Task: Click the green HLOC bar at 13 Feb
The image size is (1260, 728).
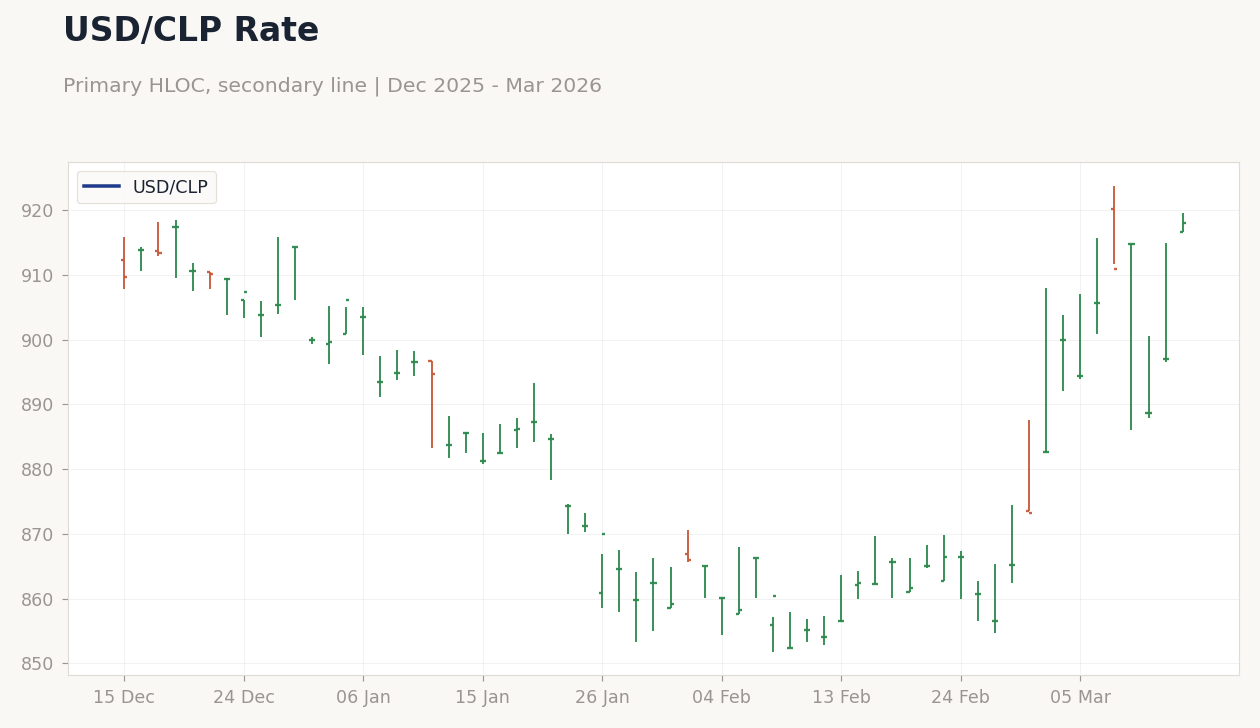Action: [841, 598]
